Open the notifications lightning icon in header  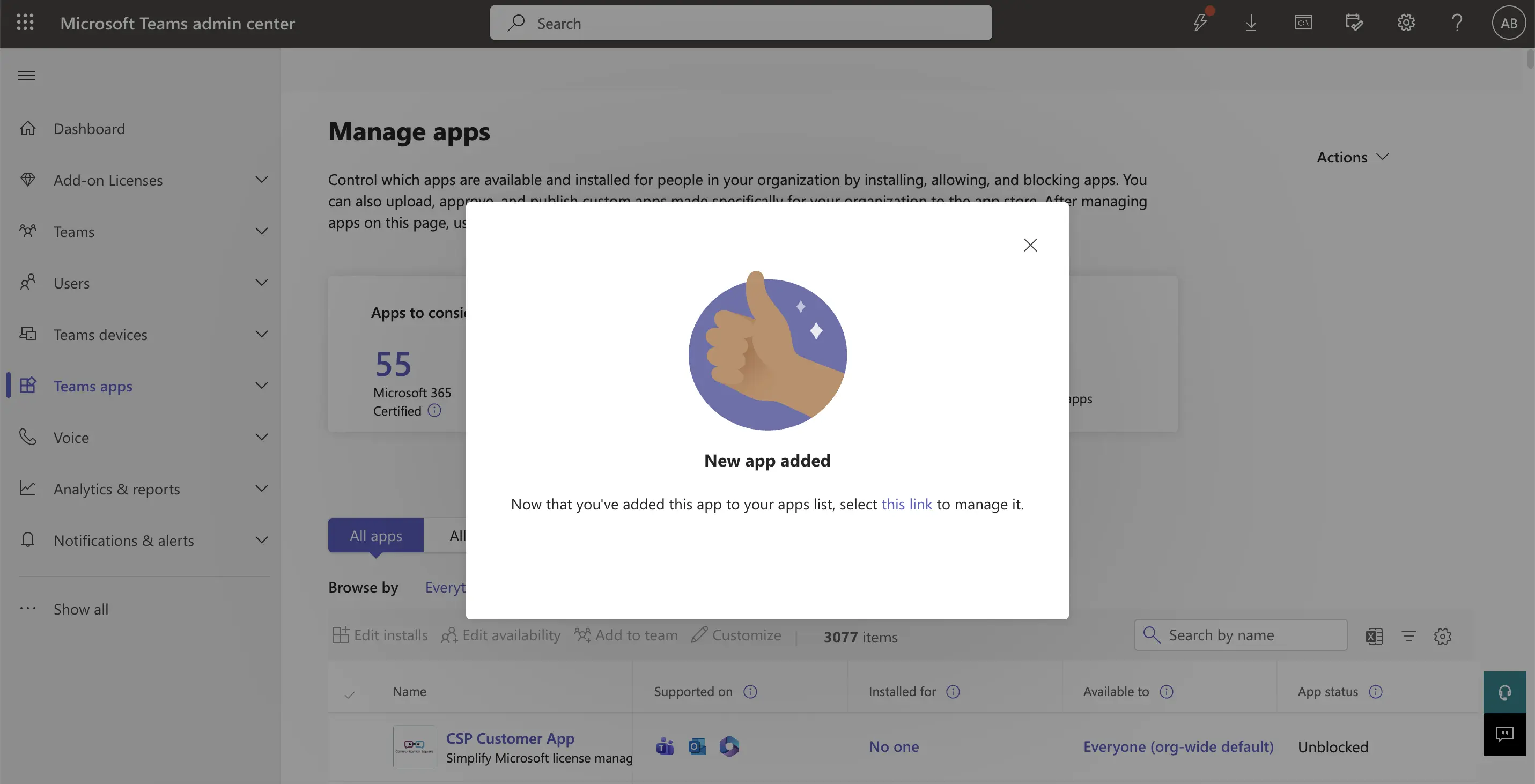(x=1200, y=23)
